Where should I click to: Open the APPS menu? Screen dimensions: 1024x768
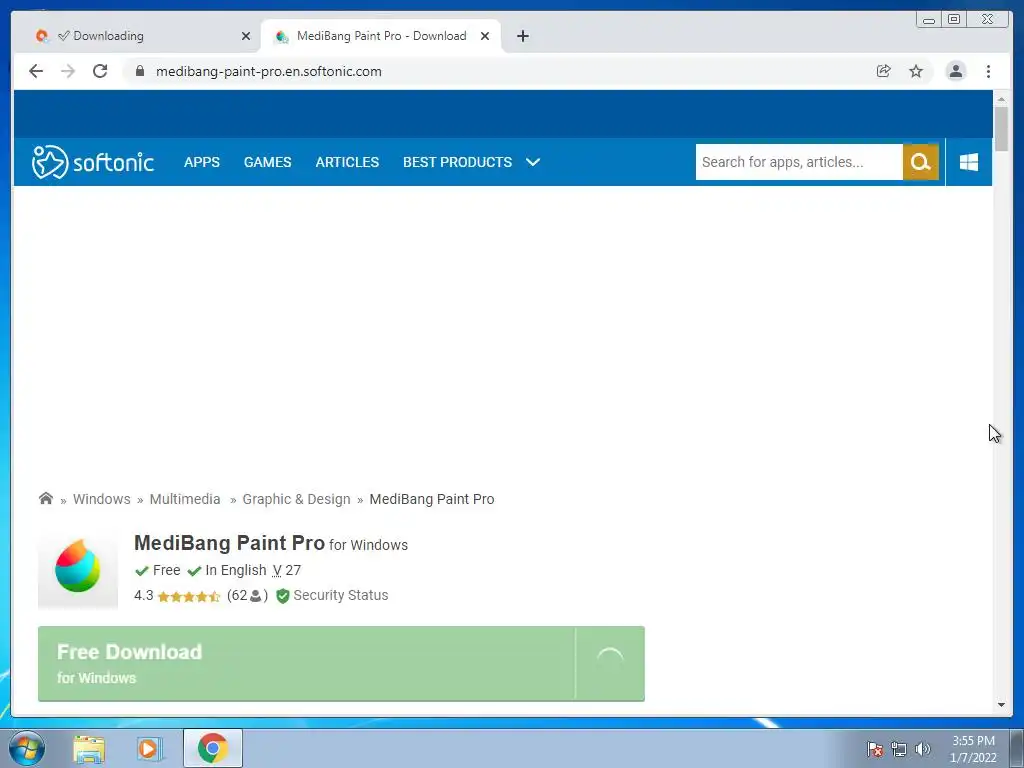pos(202,162)
